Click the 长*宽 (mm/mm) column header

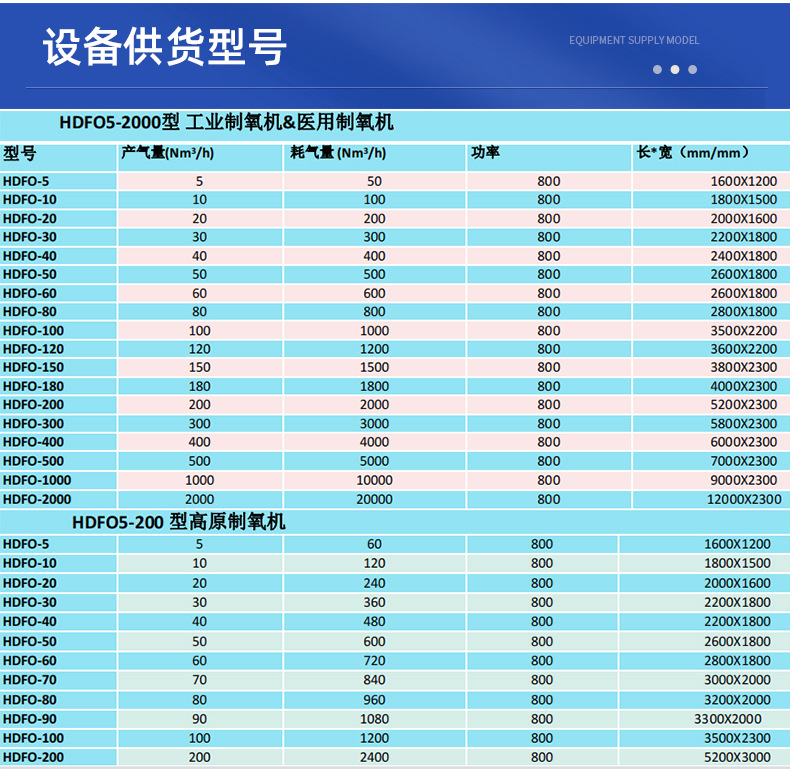[x=693, y=152]
